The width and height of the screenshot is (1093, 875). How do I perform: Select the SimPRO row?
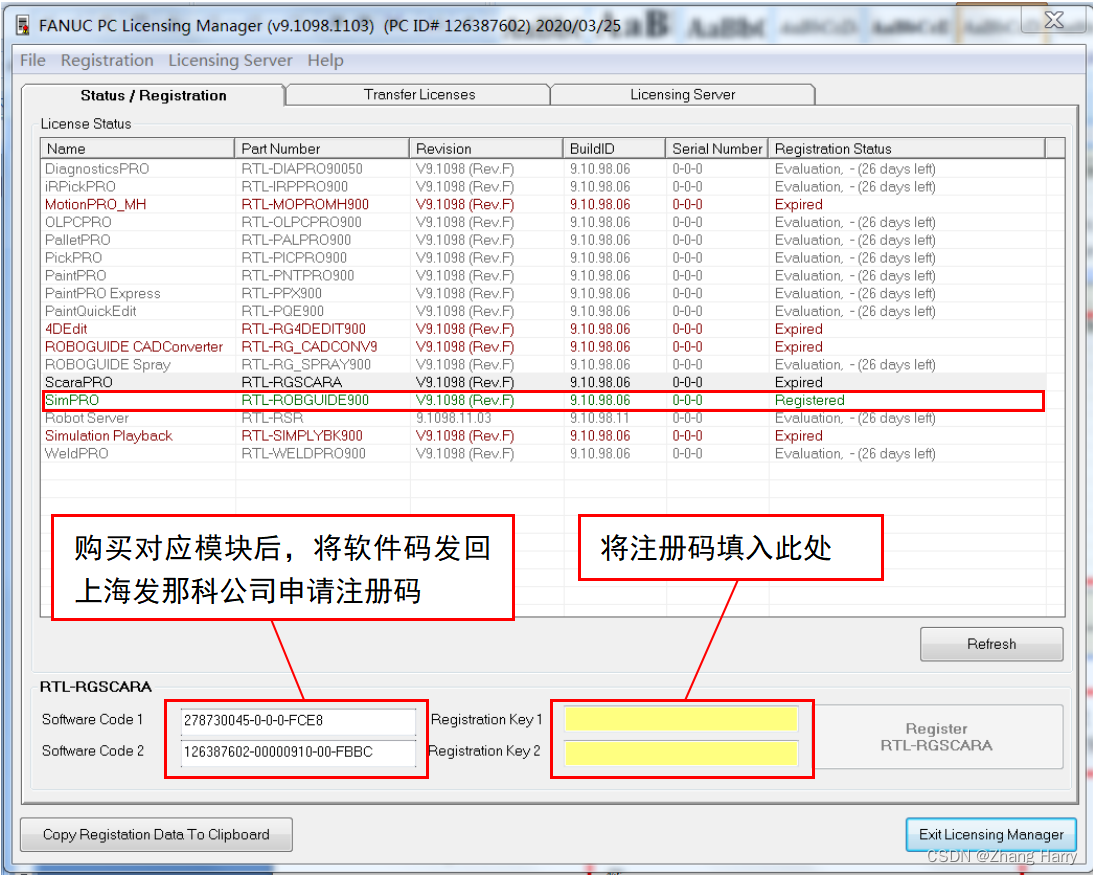pyautogui.click(x=544, y=400)
